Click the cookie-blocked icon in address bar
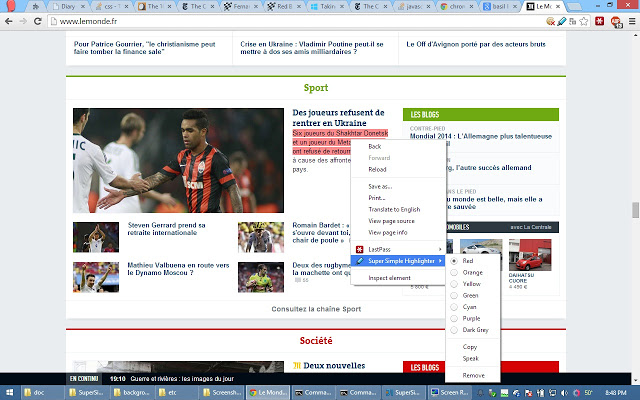 [551, 21]
